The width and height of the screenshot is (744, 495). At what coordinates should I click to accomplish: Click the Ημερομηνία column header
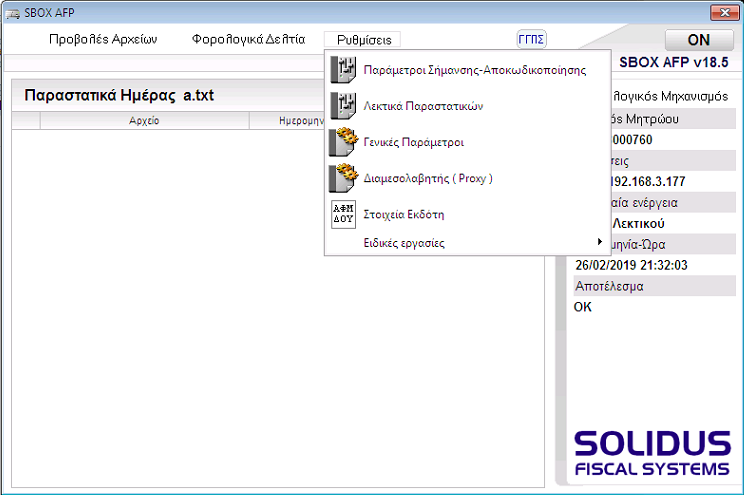[x=287, y=121]
